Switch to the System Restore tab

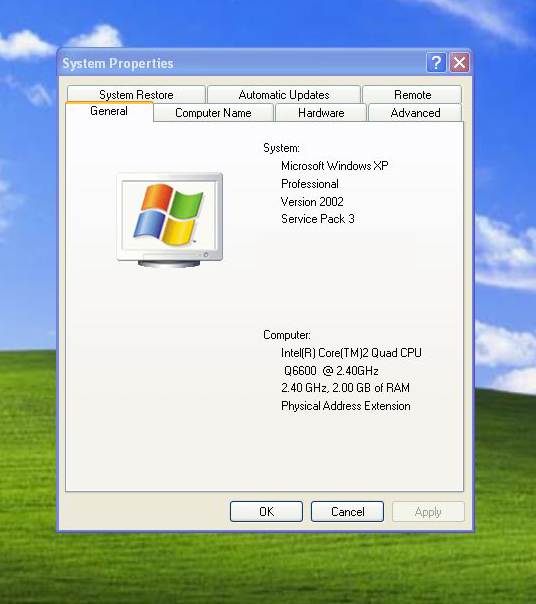[136, 94]
